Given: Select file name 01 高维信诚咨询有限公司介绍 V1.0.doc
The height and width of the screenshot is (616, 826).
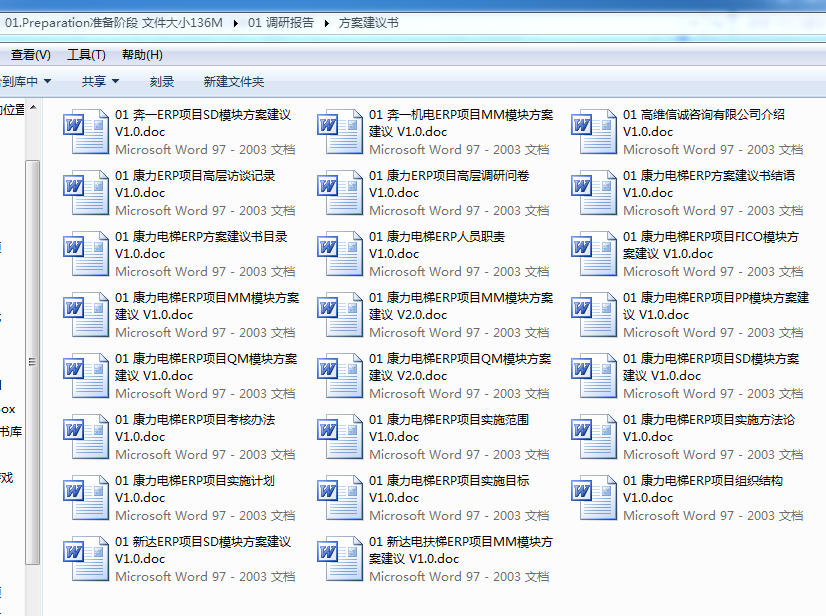Looking at the screenshot, I should 704,123.
